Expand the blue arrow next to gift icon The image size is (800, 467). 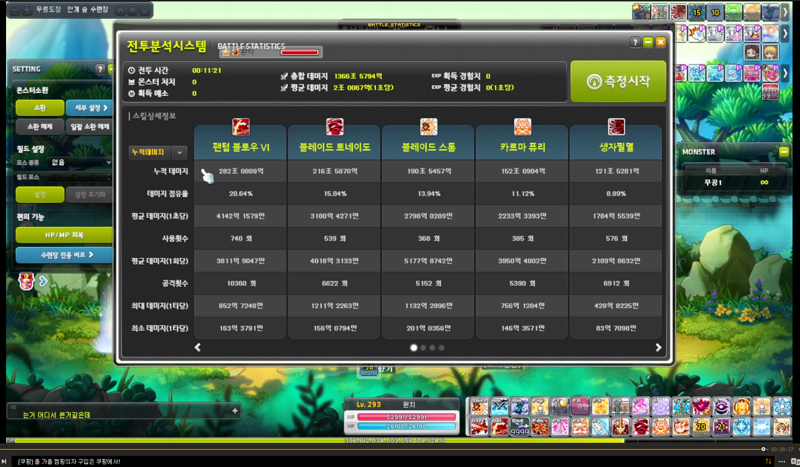pos(43,281)
